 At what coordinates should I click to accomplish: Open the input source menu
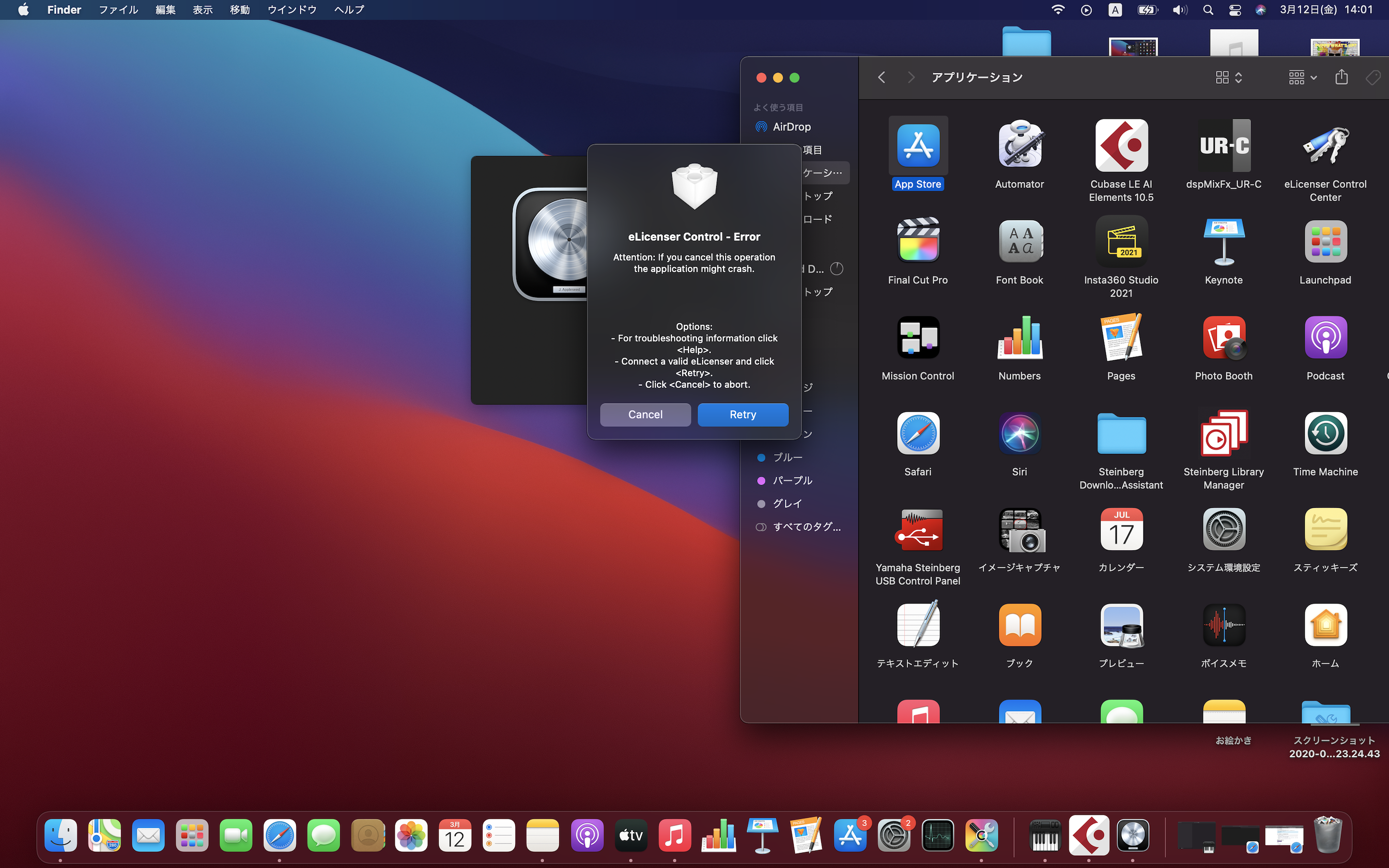coord(1115,10)
